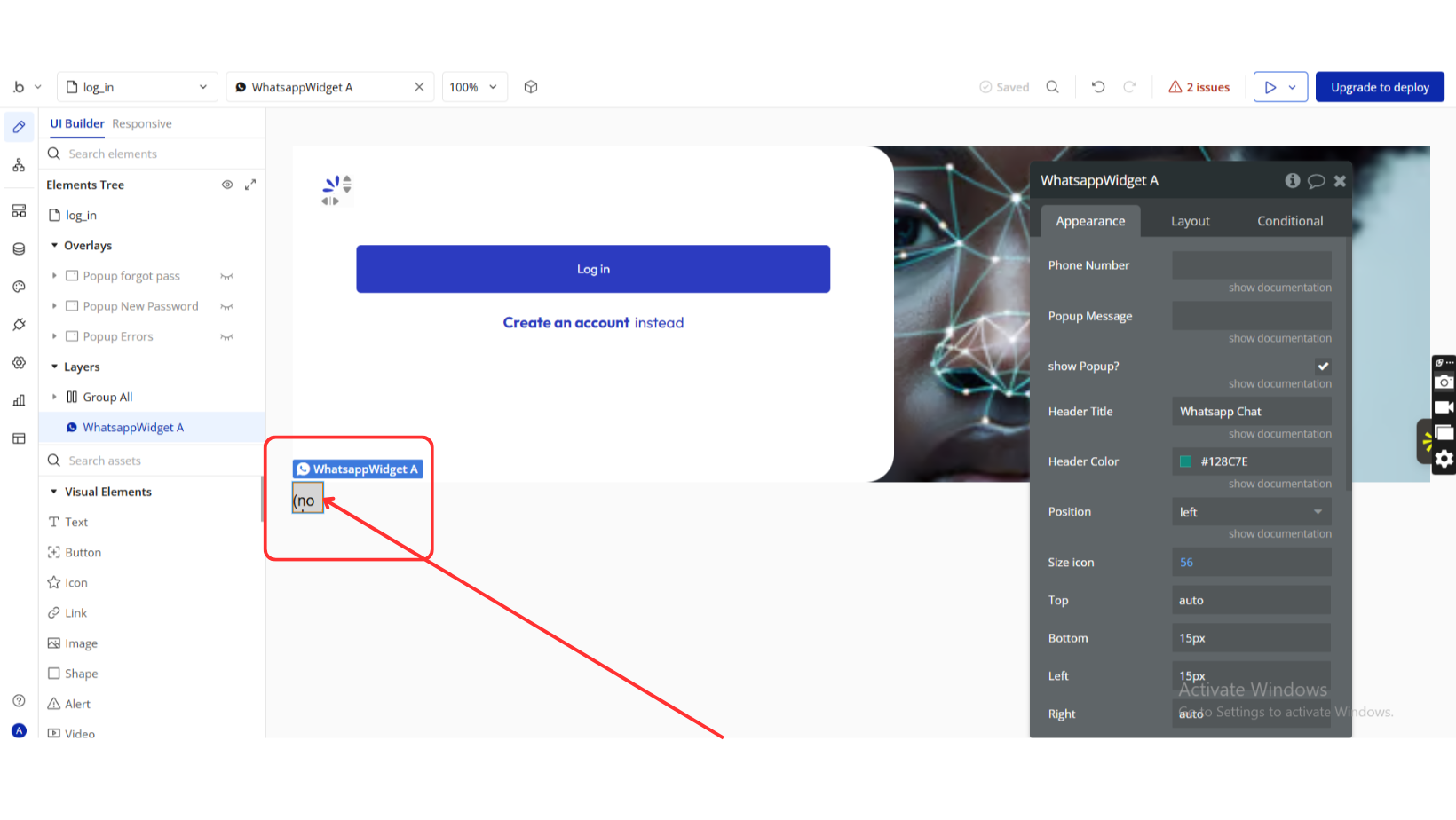Open the Workflow tab in left sidebar
The image size is (1456, 820).
tap(19, 165)
